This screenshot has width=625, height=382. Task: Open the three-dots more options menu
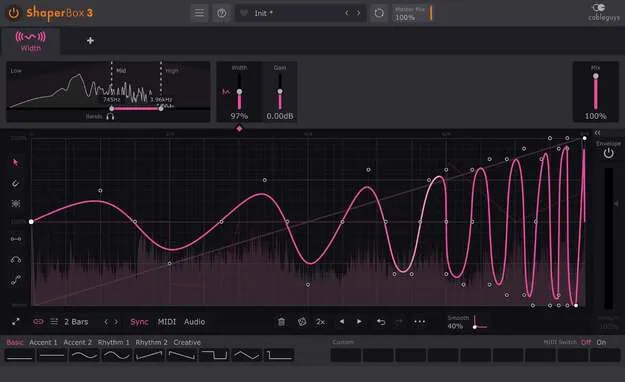[420, 321]
